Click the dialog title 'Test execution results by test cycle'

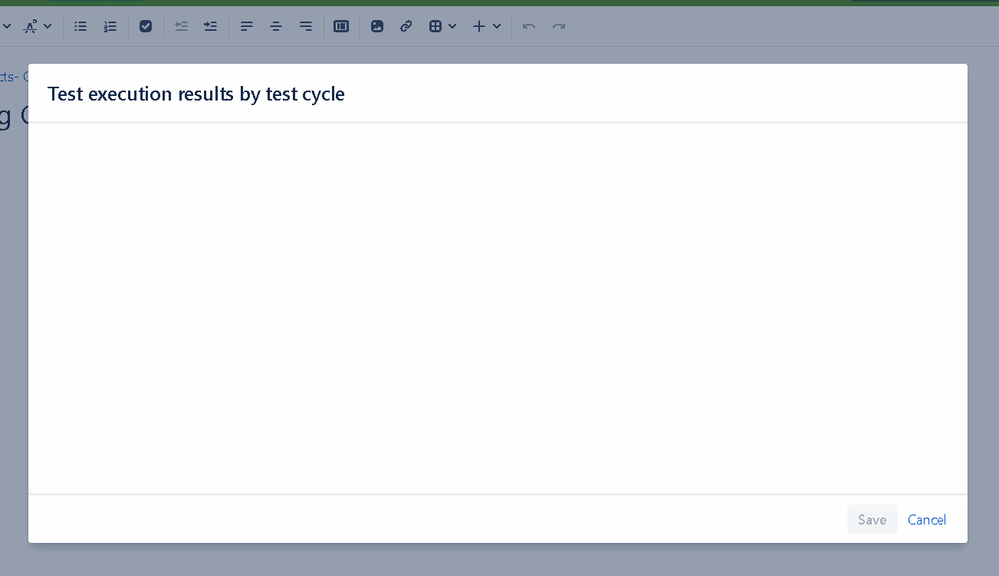(196, 94)
